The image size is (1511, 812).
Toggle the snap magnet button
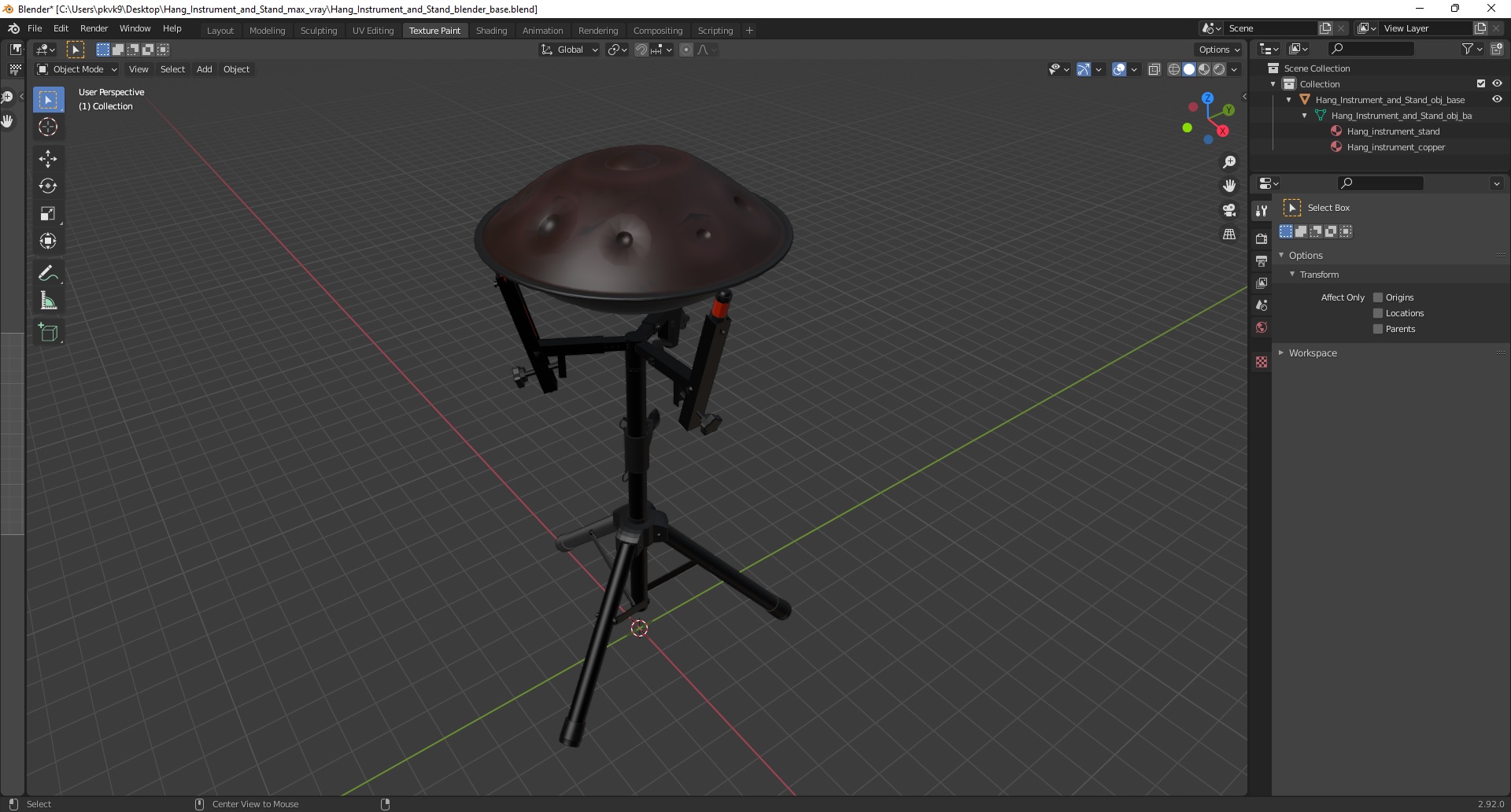[x=641, y=50]
